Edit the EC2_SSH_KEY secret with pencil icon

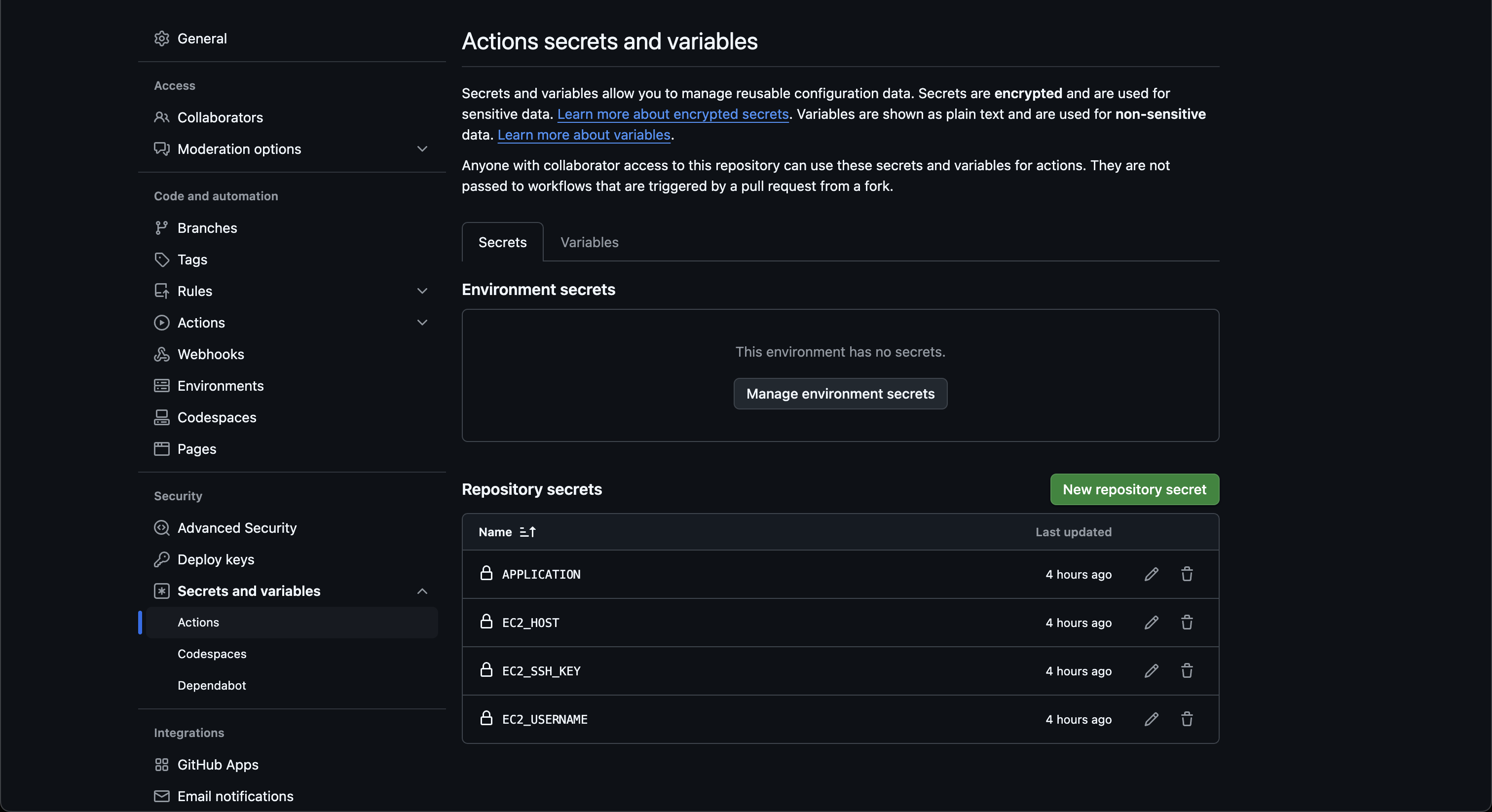[1151, 671]
